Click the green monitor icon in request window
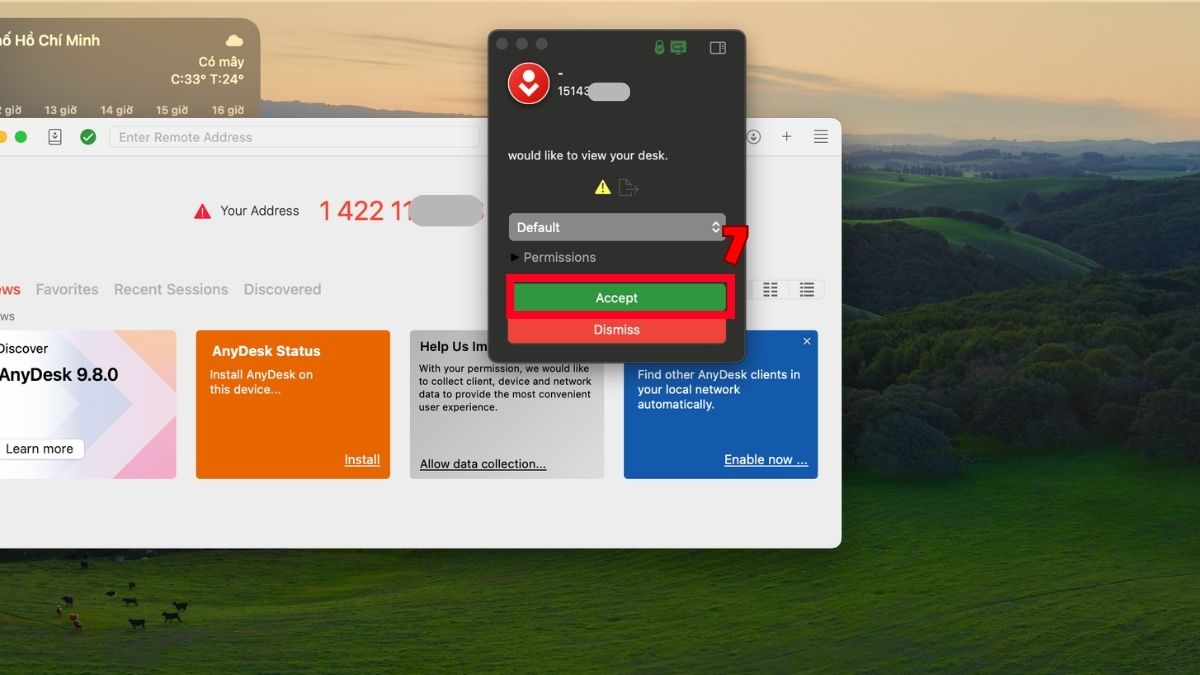The height and width of the screenshot is (675, 1200). point(678,47)
